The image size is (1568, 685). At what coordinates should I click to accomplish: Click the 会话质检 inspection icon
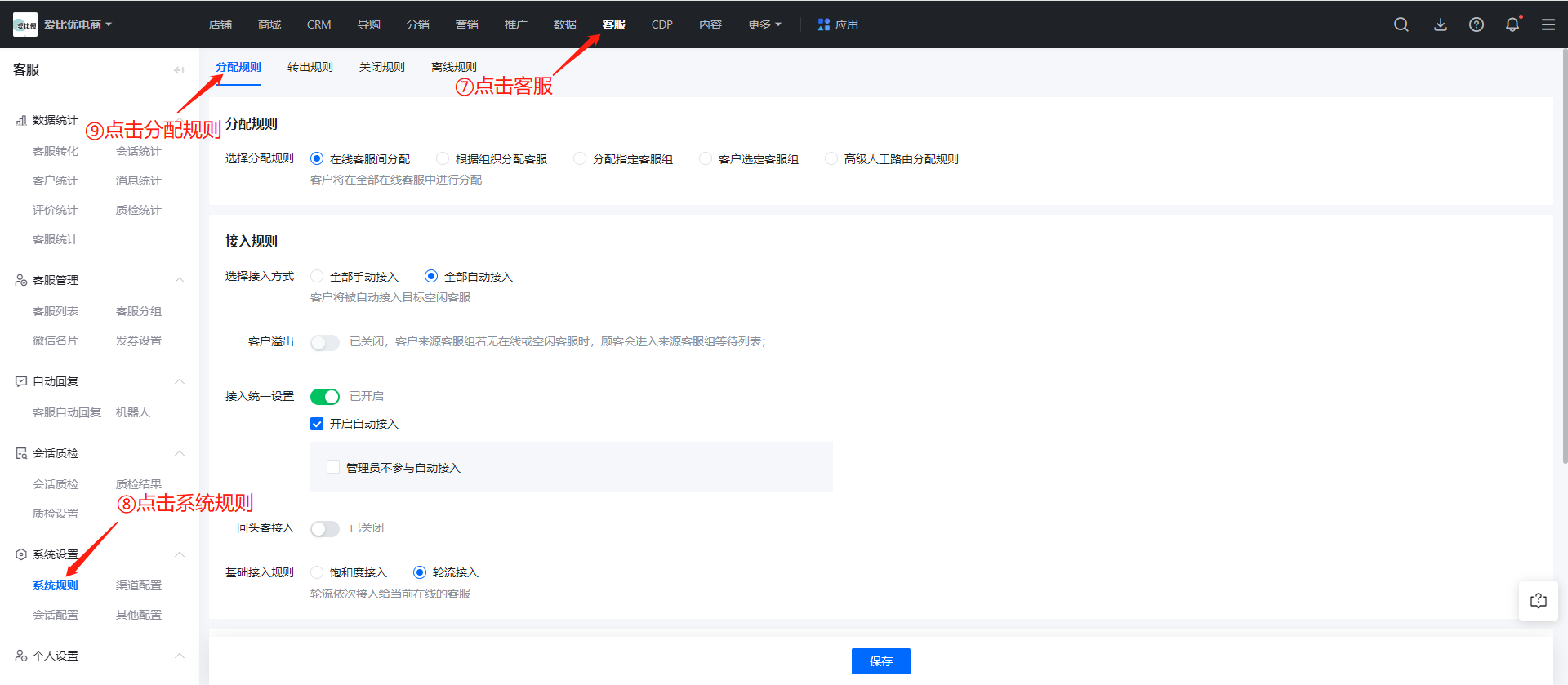tap(21, 453)
